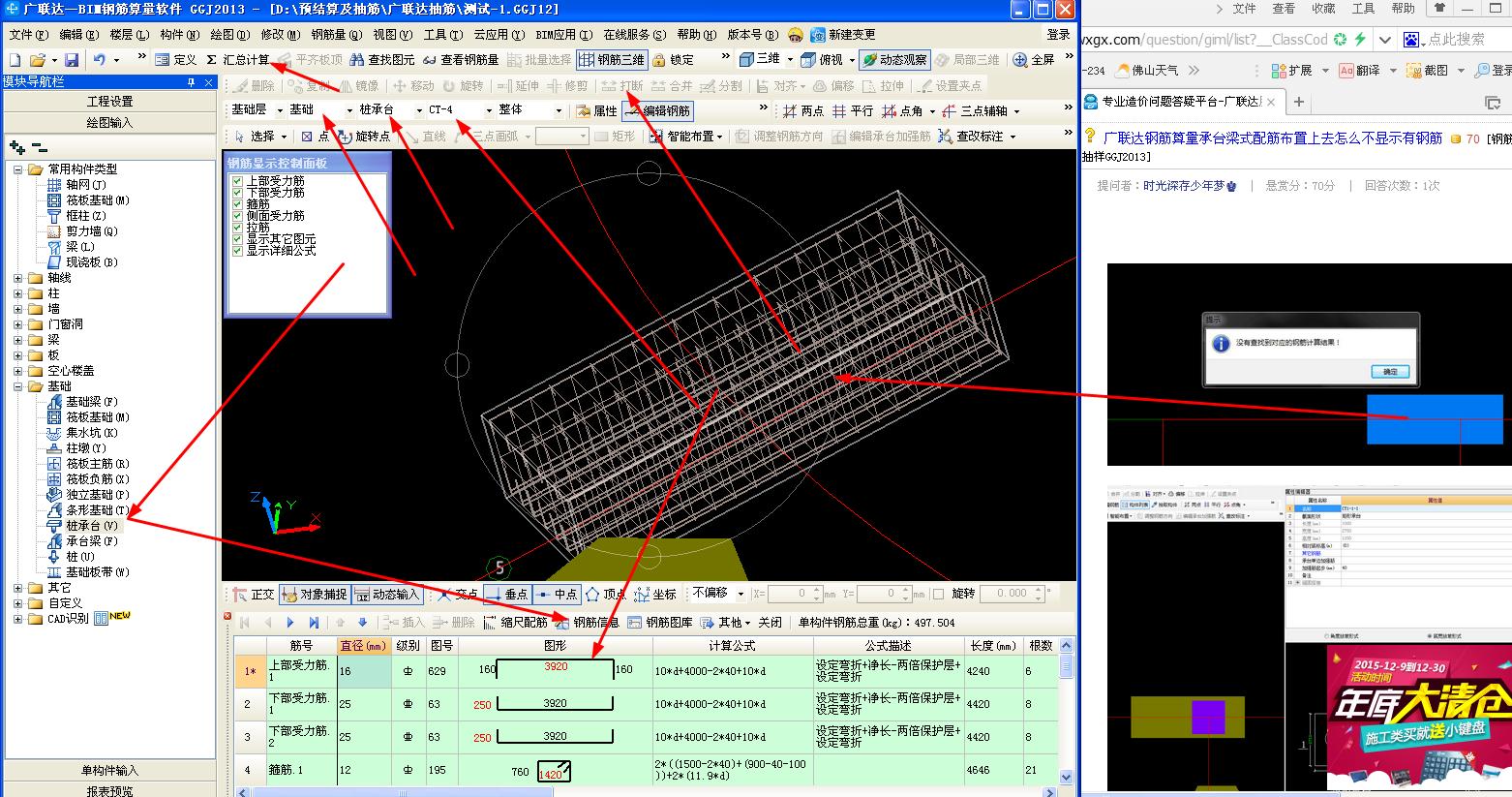Screen dimensions: 1512x797
Task: Choose the 旋转点 rotate point tool
Action: [364, 137]
